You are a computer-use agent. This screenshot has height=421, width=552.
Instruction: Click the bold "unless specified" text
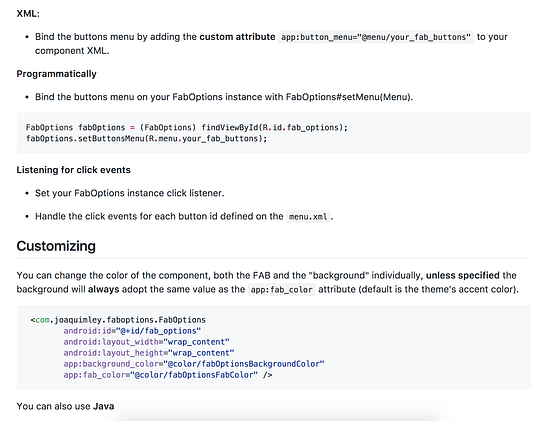click(463, 275)
